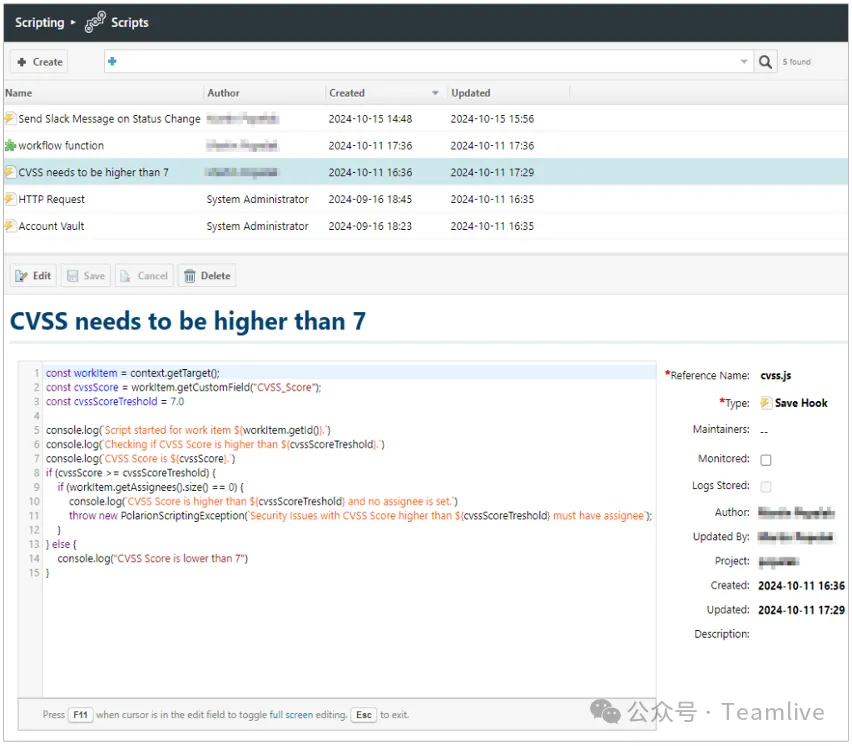Click created date '2024-09-16 18:23'
This screenshot has height=746, width=852.
coord(370,226)
